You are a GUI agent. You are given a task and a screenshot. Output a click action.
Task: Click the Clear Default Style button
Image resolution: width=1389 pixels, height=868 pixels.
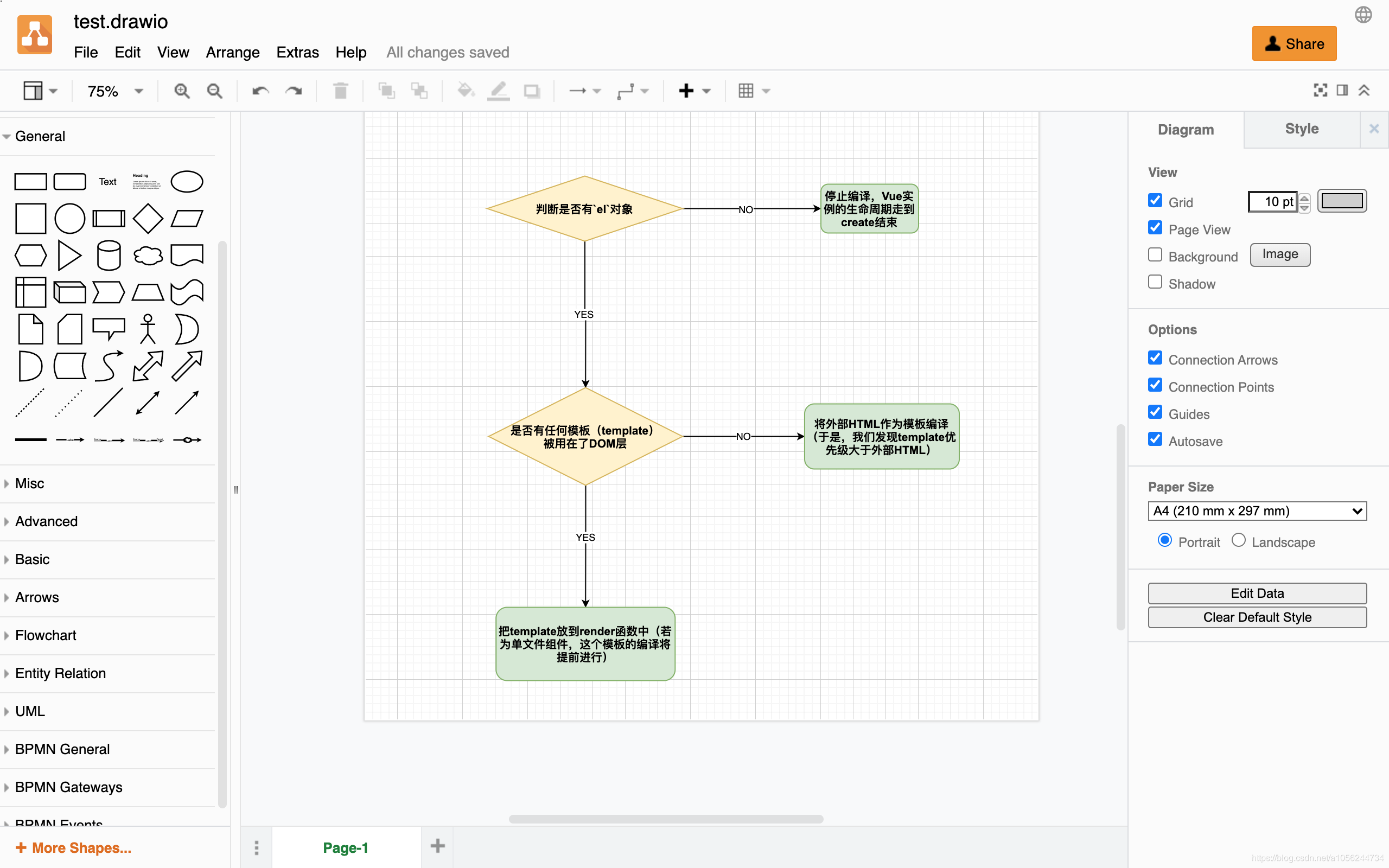[1257, 617]
